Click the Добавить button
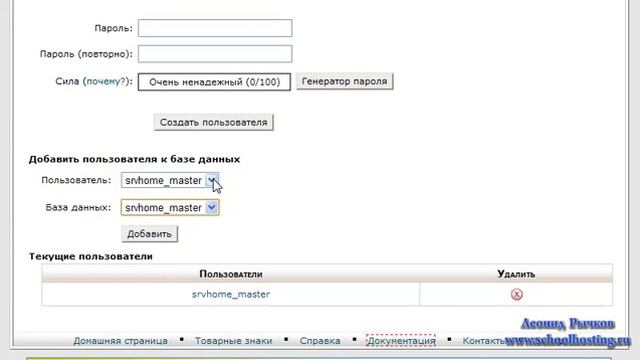This screenshot has width=640, height=360. [x=149, y=234]
